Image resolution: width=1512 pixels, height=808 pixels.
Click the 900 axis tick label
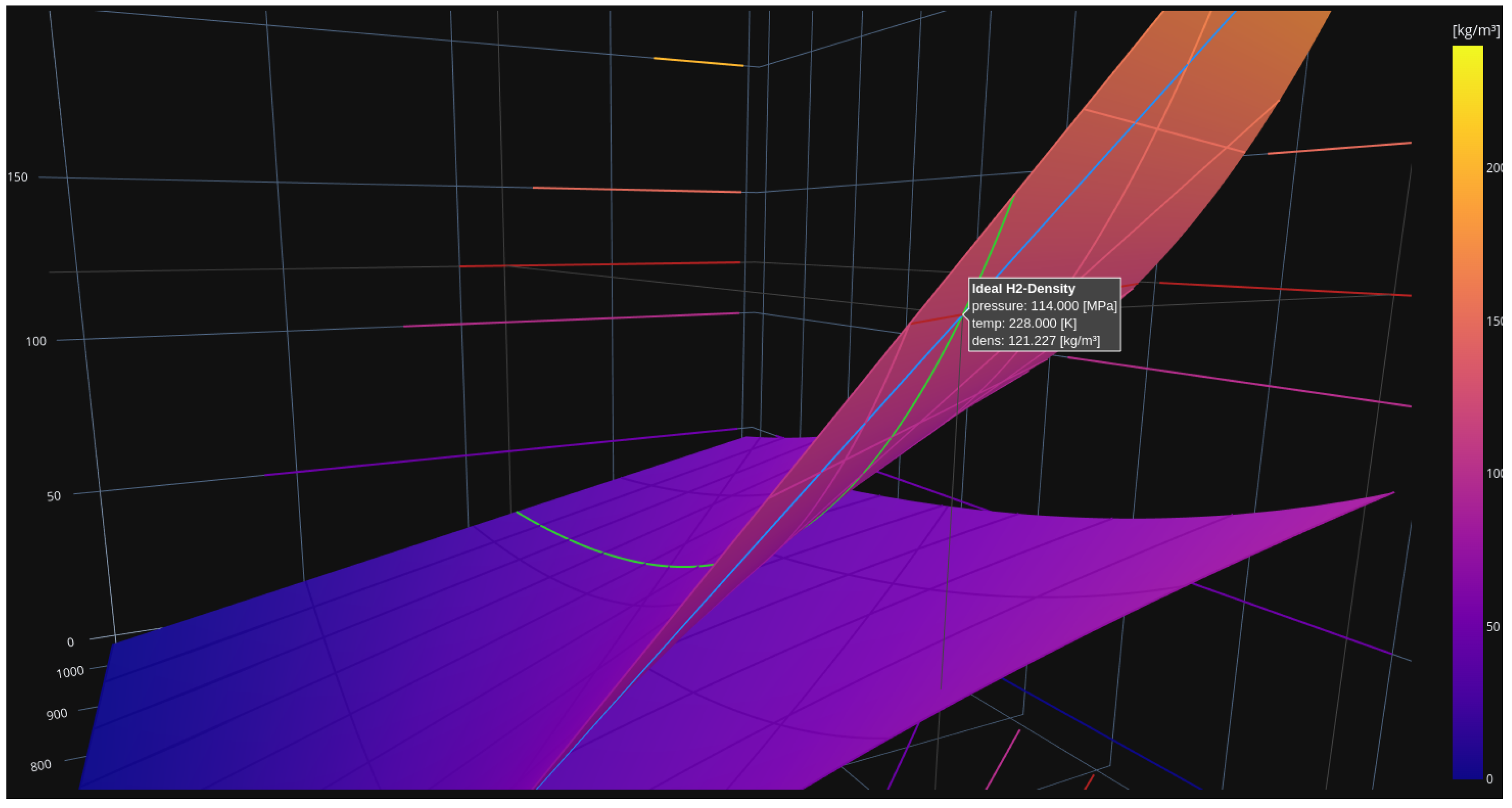pyautogui.click(x=57, y=714)
